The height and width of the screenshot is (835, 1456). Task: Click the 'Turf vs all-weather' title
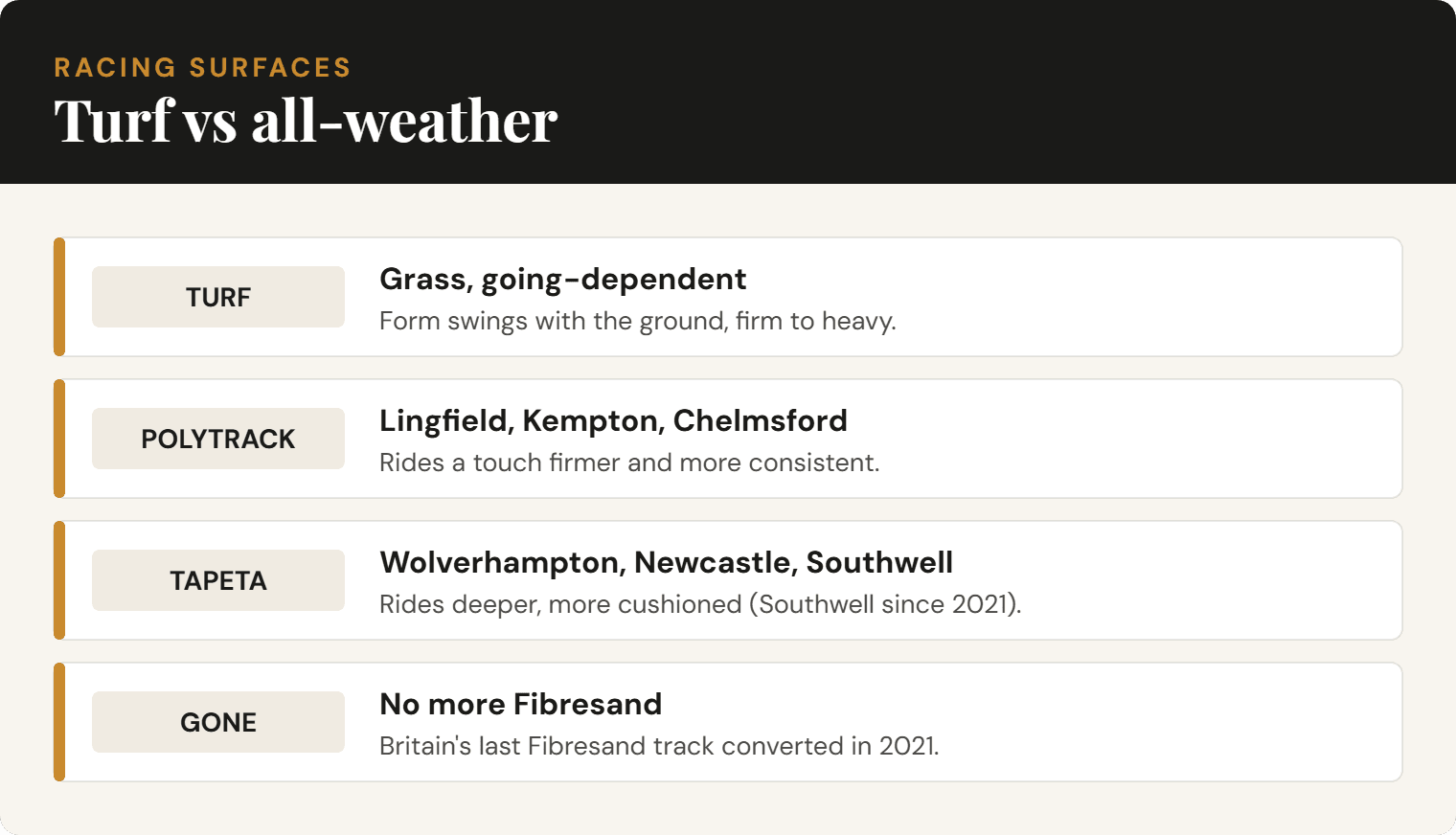point(306,122)
